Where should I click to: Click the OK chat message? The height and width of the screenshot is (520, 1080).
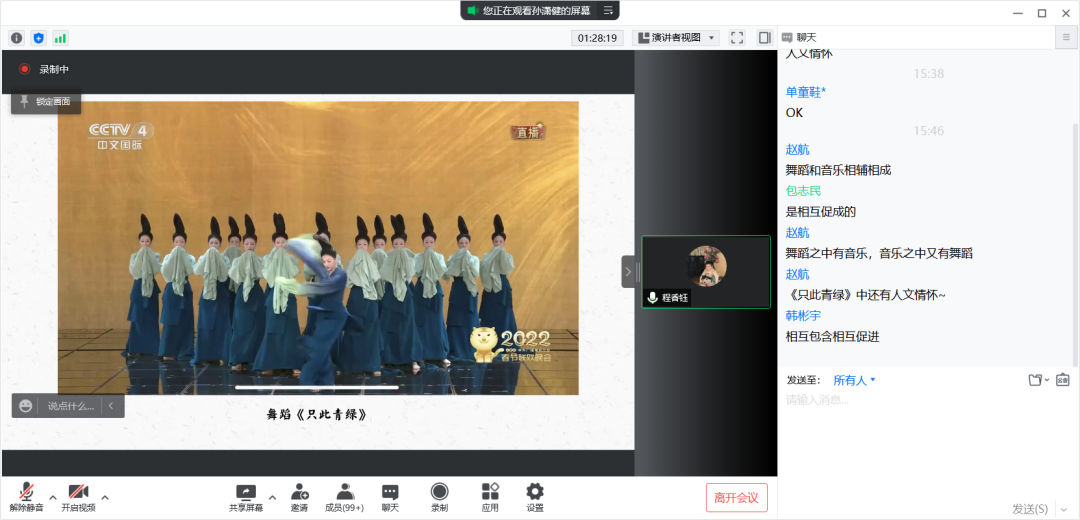[794, 113]
